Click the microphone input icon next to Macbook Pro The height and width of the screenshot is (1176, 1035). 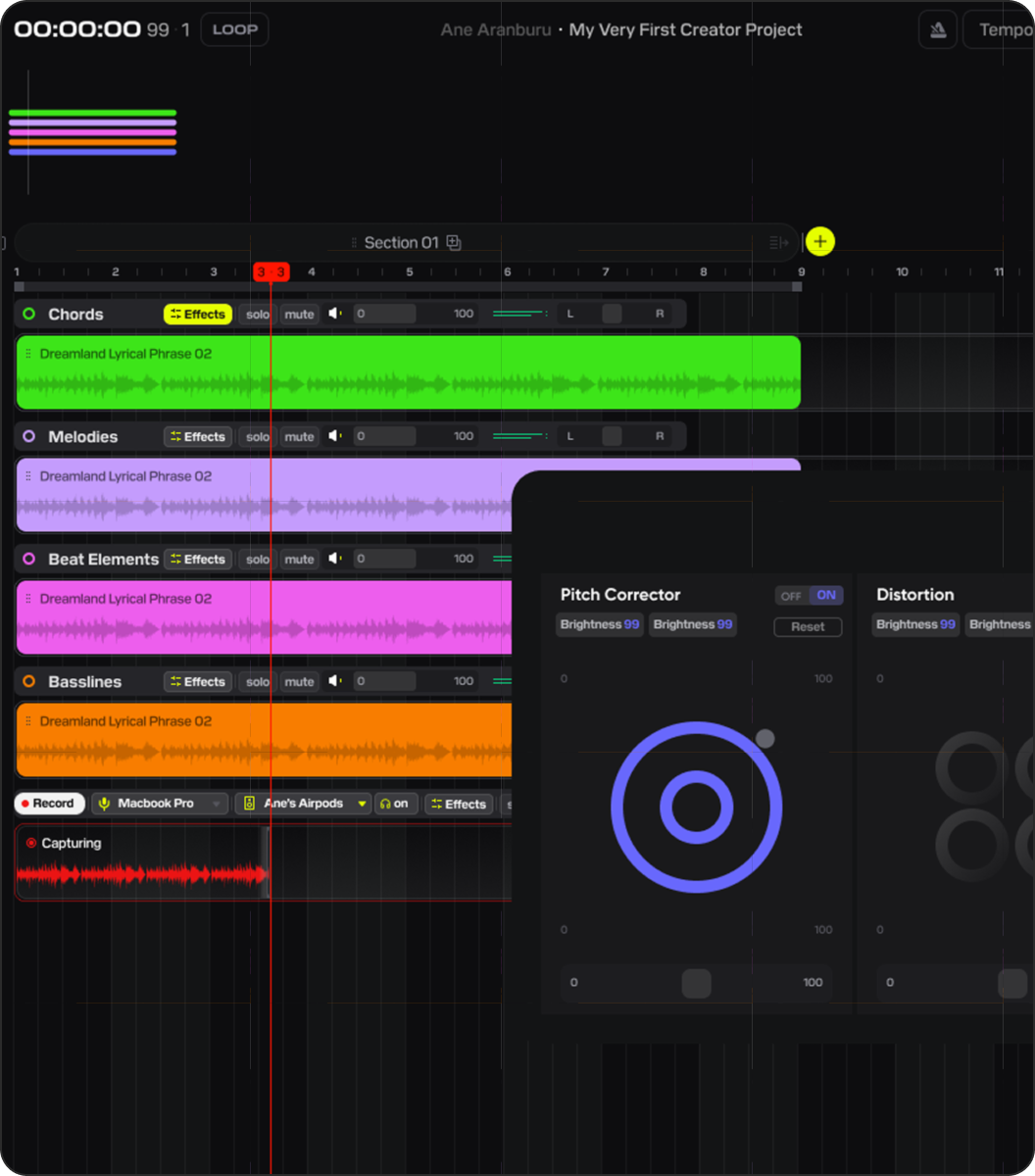pos(102,804)
